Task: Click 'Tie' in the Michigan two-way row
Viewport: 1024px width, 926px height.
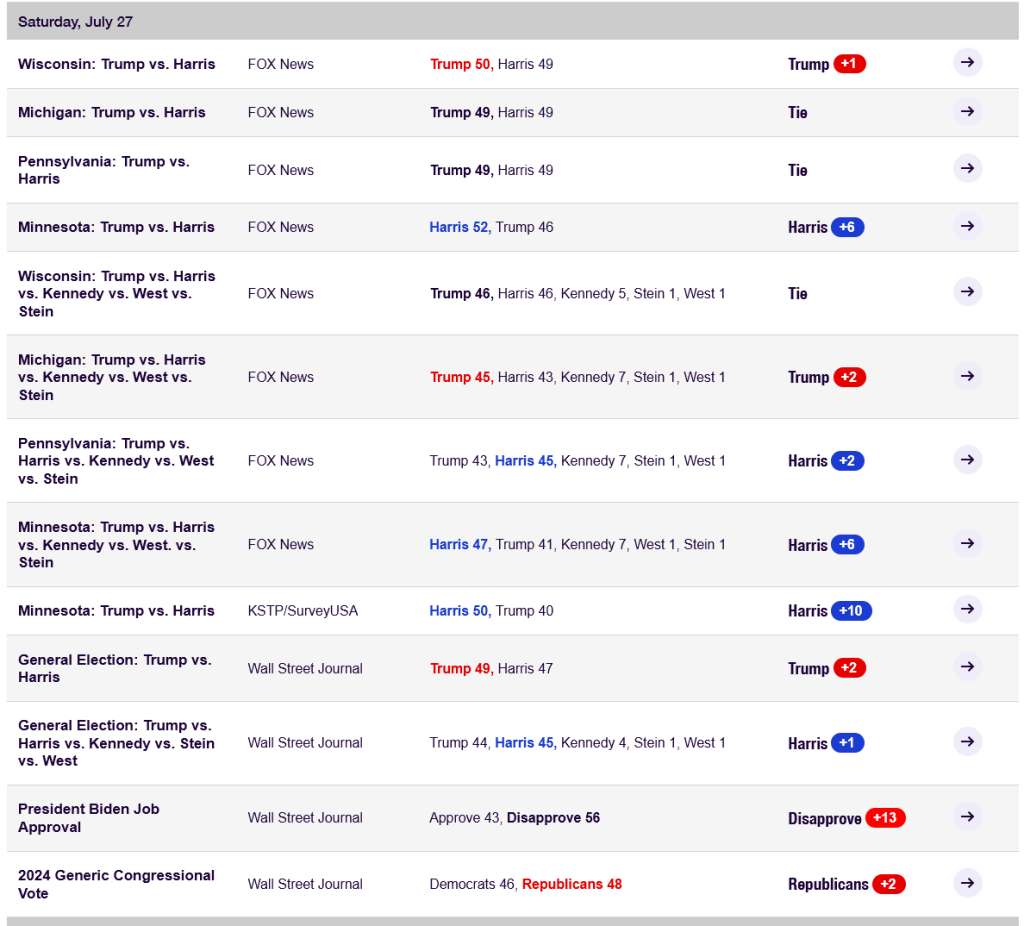Action: pyautogui.click(x=797, y=113)
